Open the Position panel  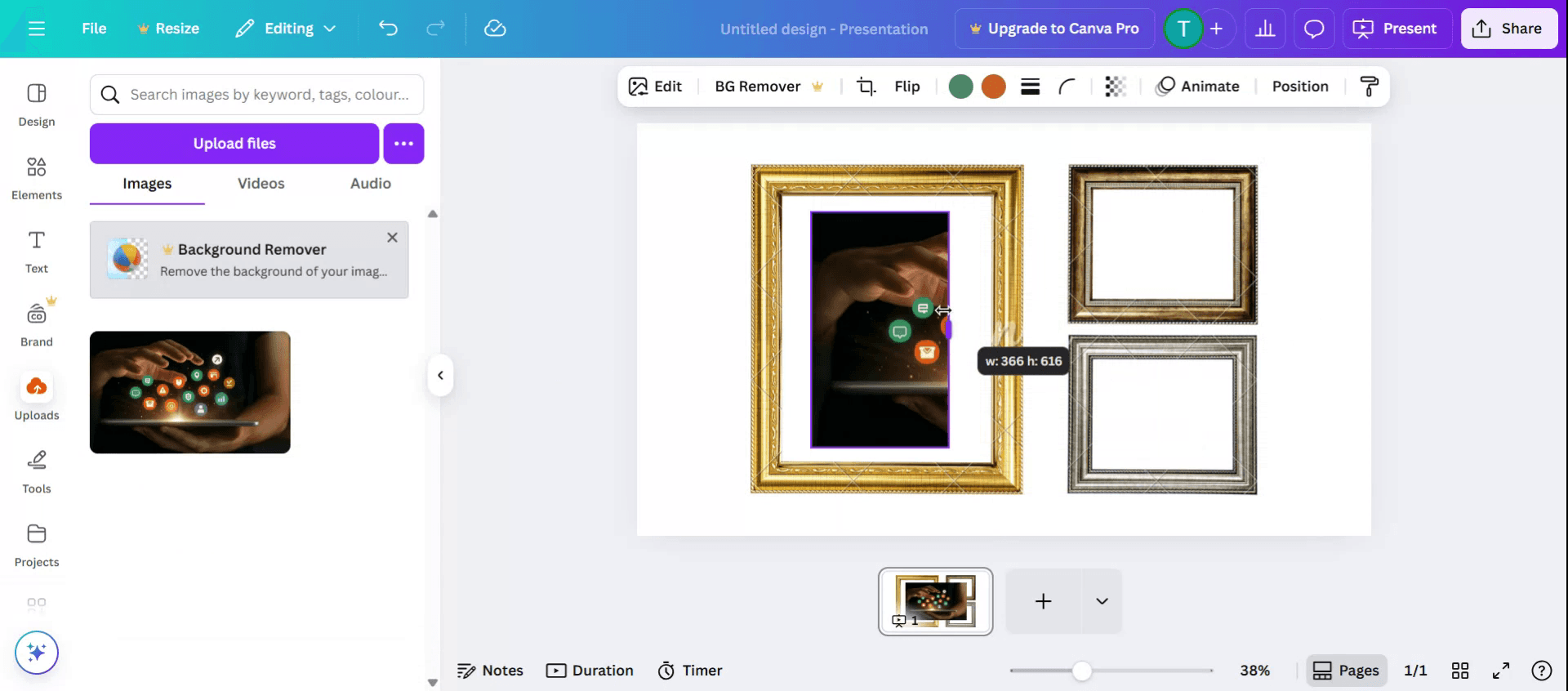(x=1300, y=87)
